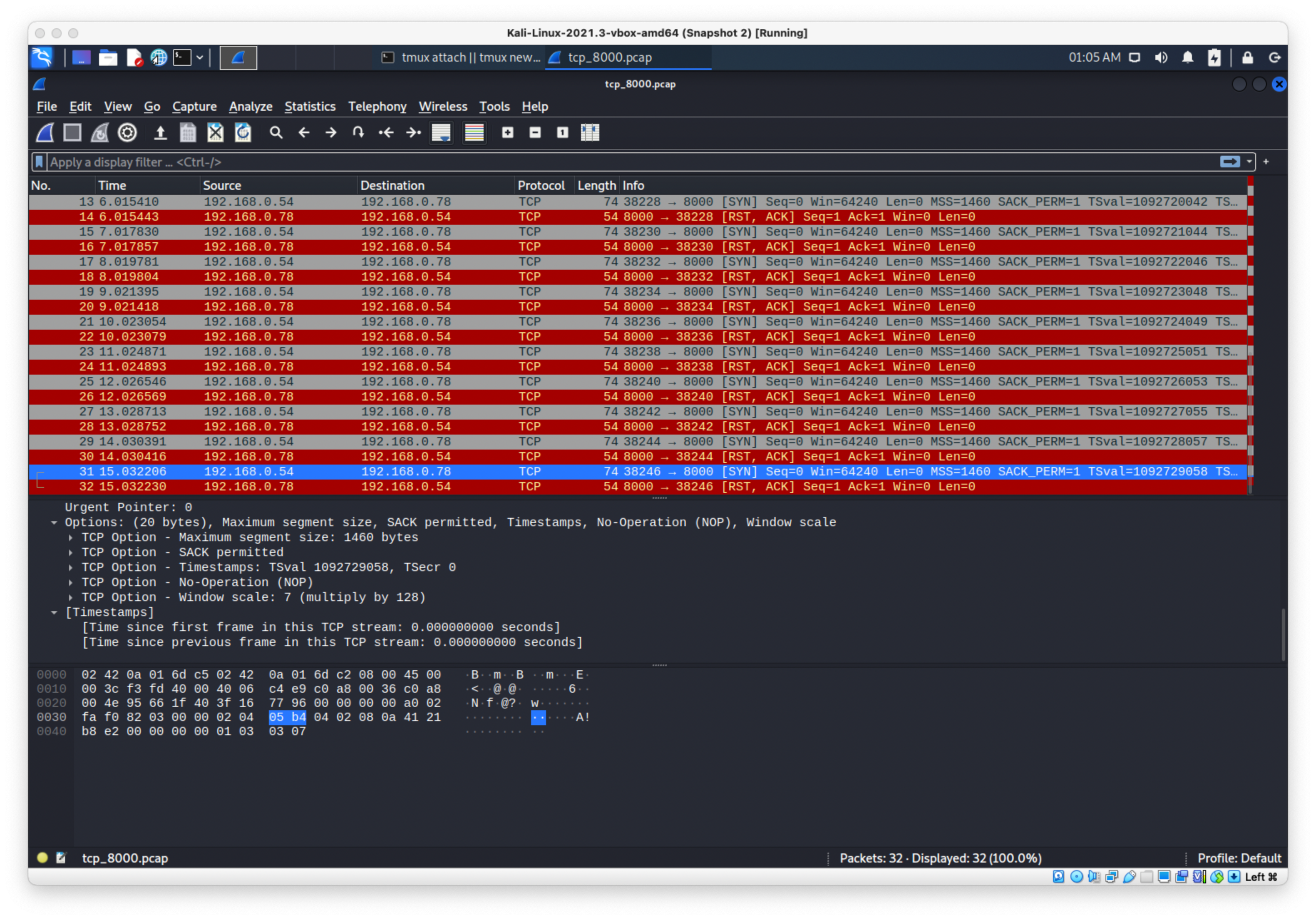Click the volume icon in system tray
This screenshot has height=920, width=1316.
click(1161, 58)
